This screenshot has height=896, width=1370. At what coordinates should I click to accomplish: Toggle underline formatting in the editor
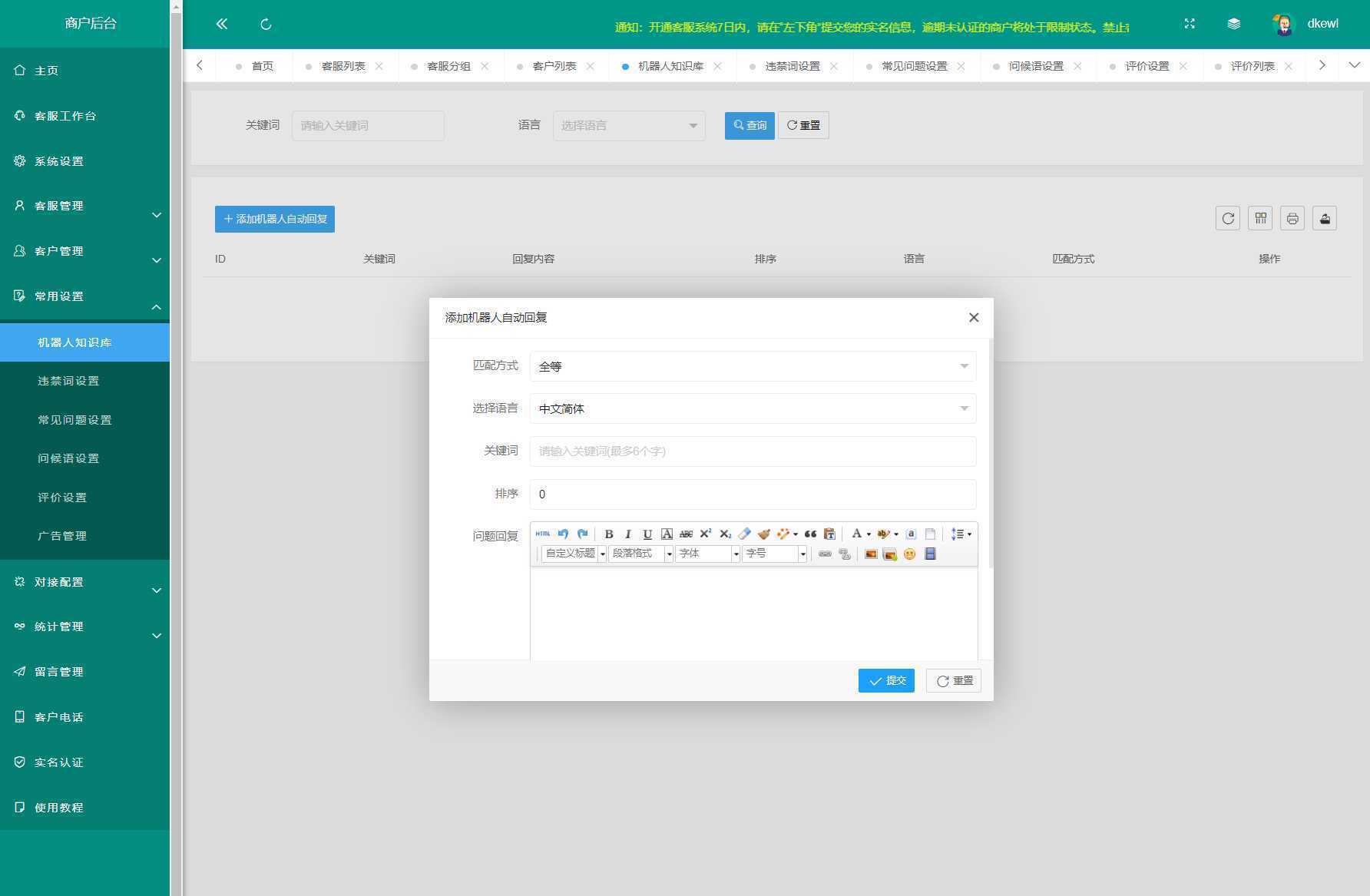coord(647,534)
